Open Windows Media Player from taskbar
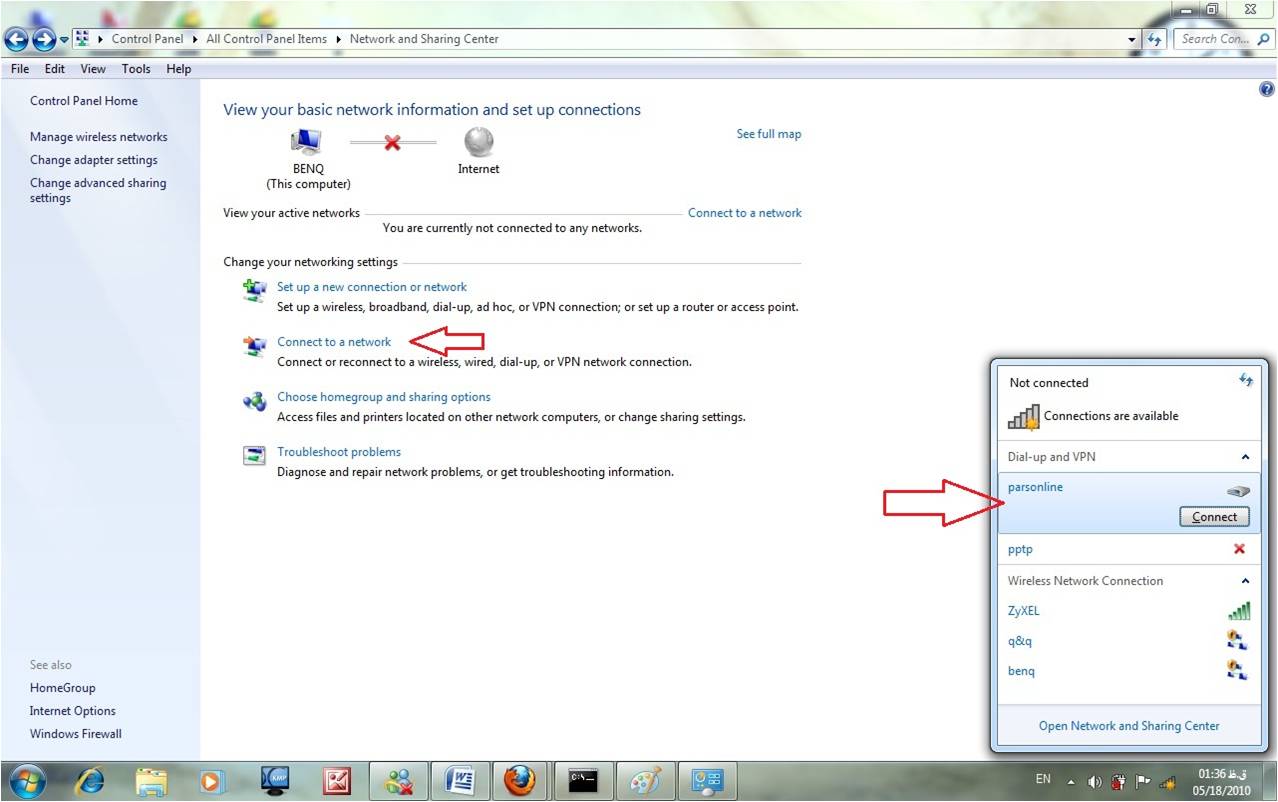 click(x=213, y=780)
